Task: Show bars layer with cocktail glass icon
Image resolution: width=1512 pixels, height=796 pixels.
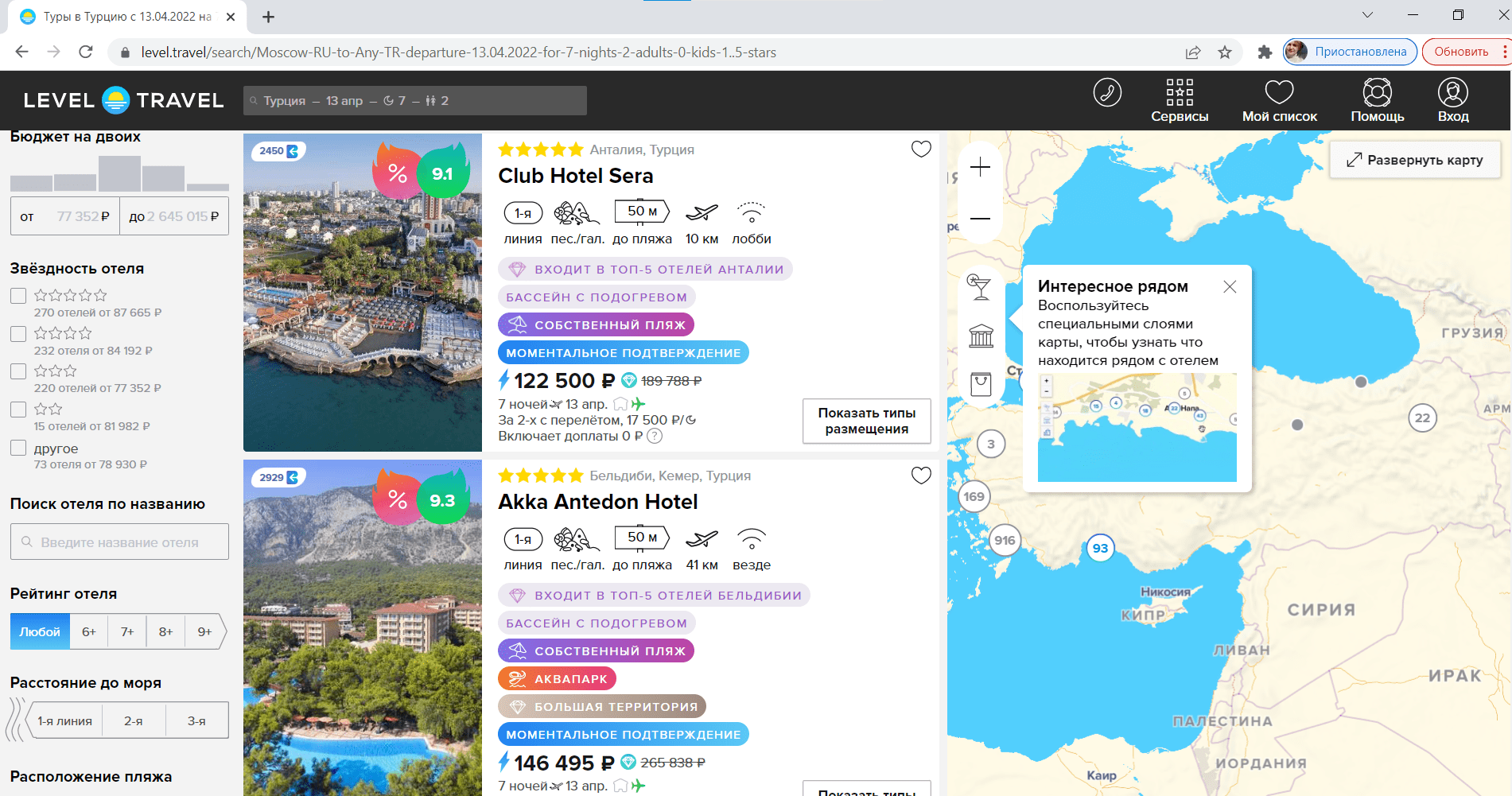Action: (x=980, y=287)
